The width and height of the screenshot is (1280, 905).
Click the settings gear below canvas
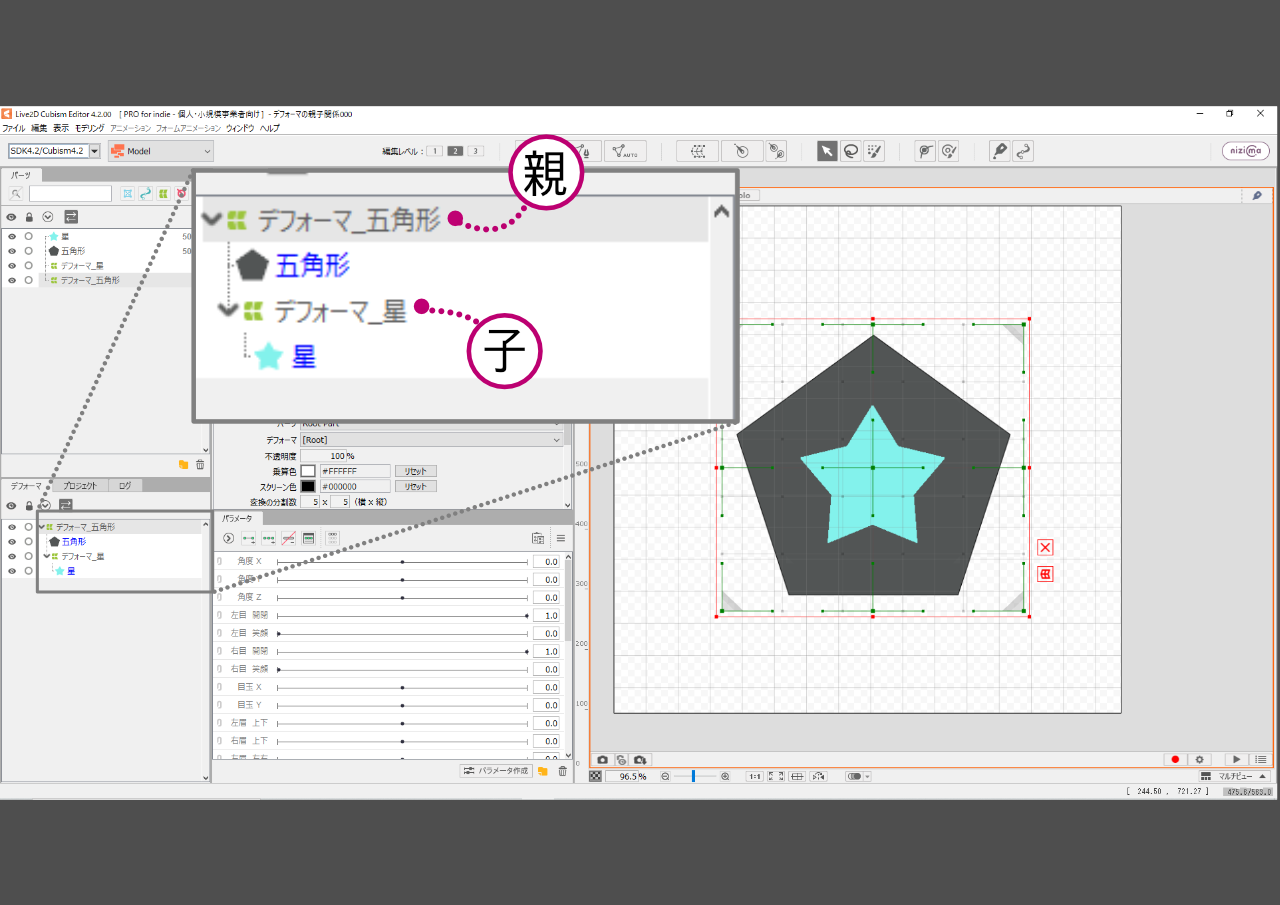click(x=1200, y=760)
